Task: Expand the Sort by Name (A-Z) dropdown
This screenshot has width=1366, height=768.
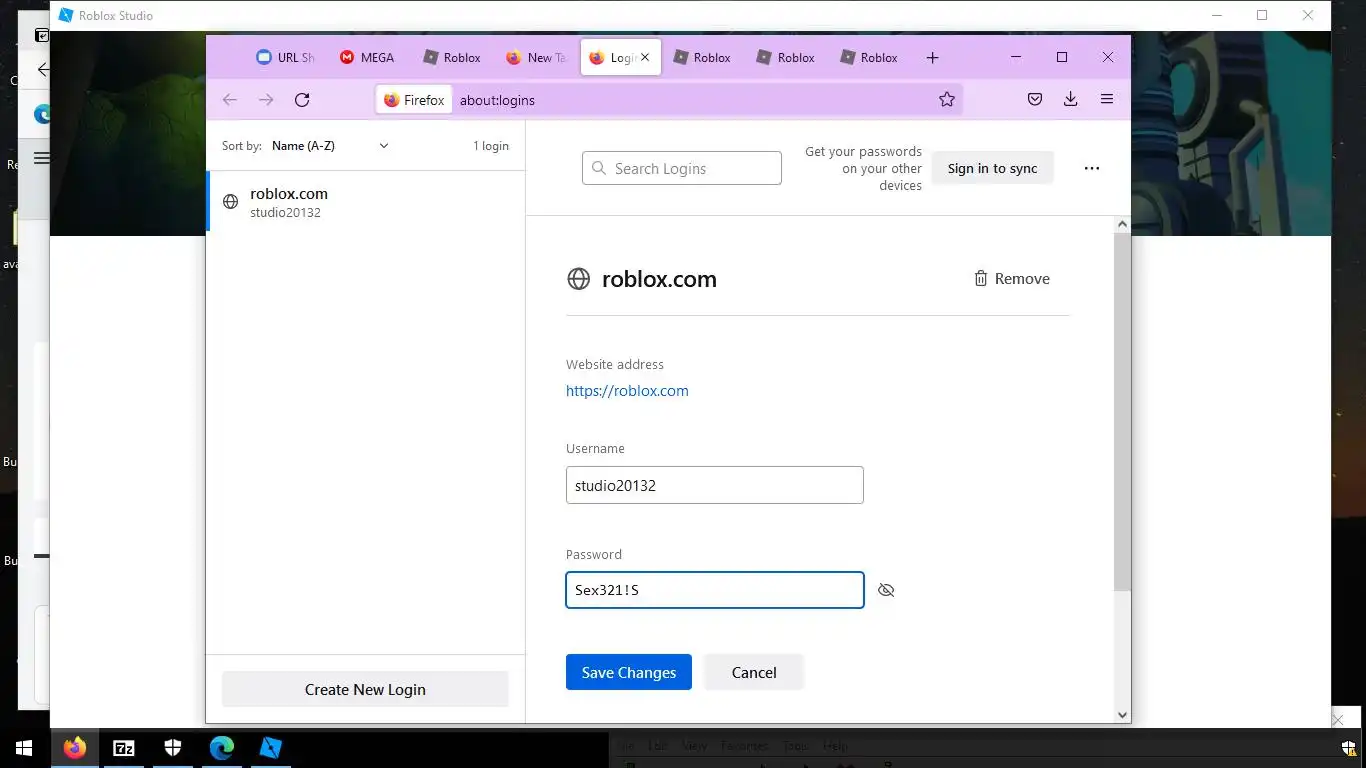Action: tap(330, 146)
